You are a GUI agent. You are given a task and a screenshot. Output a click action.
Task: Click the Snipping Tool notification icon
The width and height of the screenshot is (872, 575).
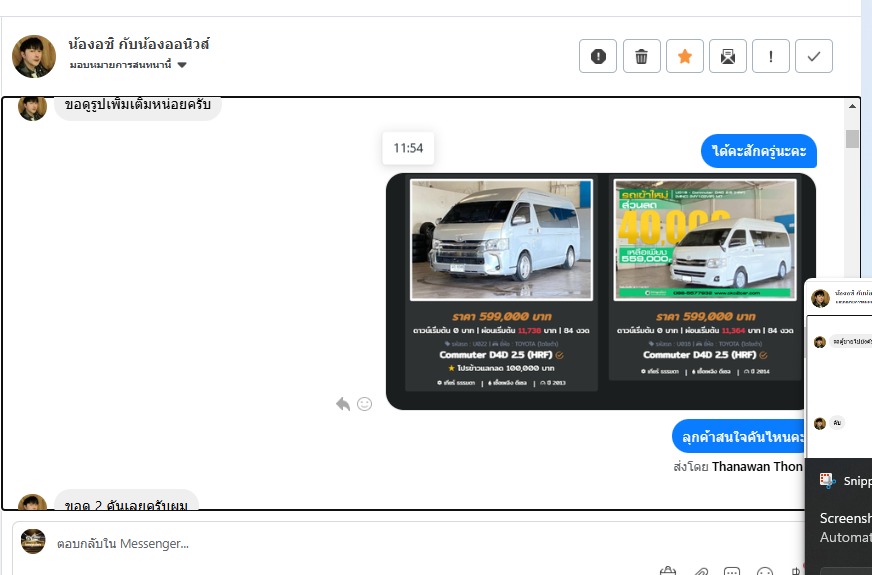pos(827,480)
